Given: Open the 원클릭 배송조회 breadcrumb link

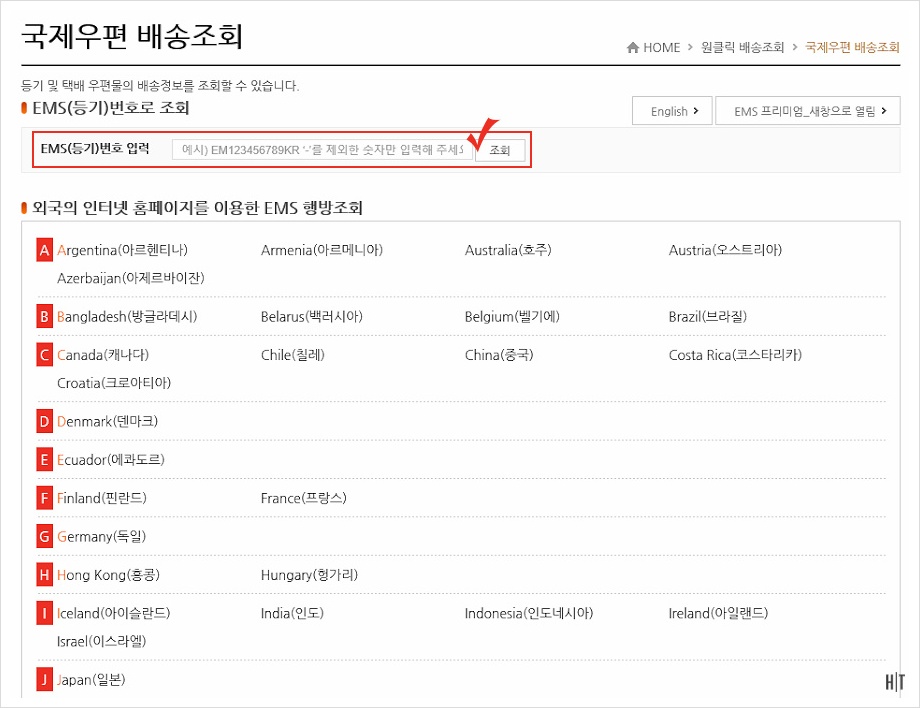Looking at the screenshot, I should (x=742, y=48).
